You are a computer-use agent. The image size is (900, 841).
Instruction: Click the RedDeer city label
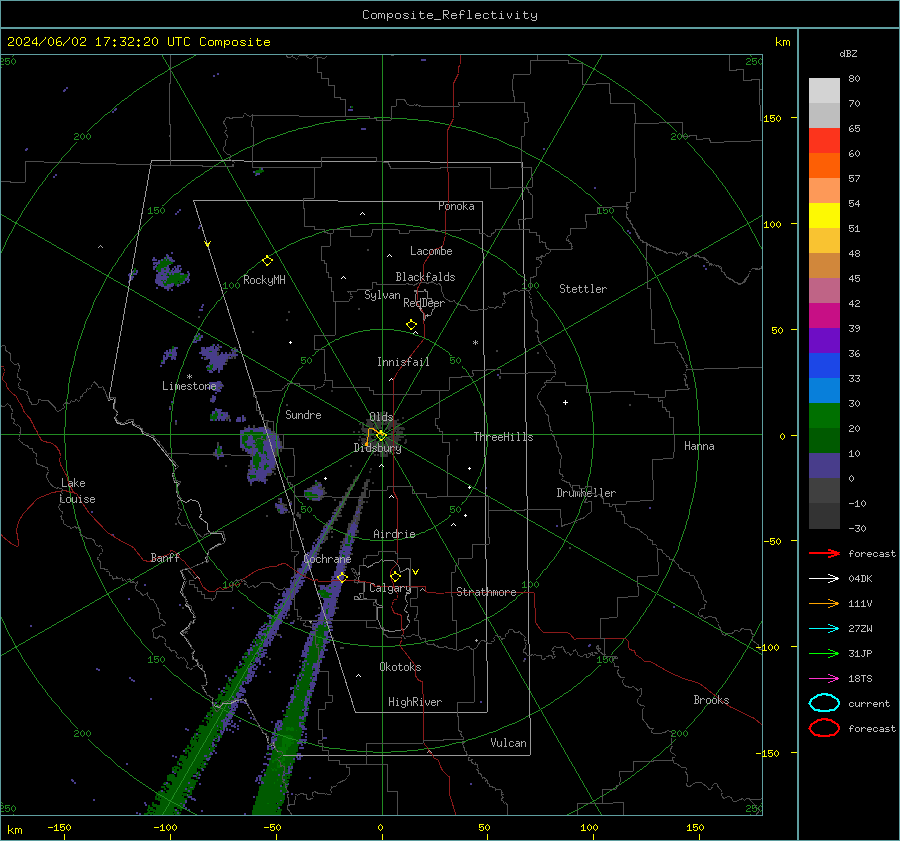(424, 303)
